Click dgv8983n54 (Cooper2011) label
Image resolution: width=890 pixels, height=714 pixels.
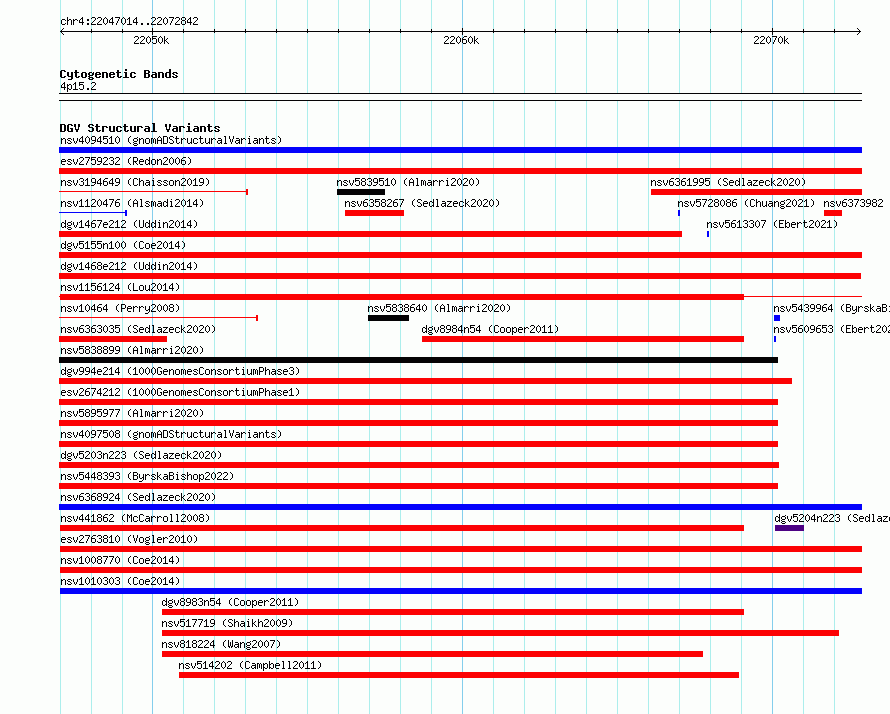(x=230, y=602)
